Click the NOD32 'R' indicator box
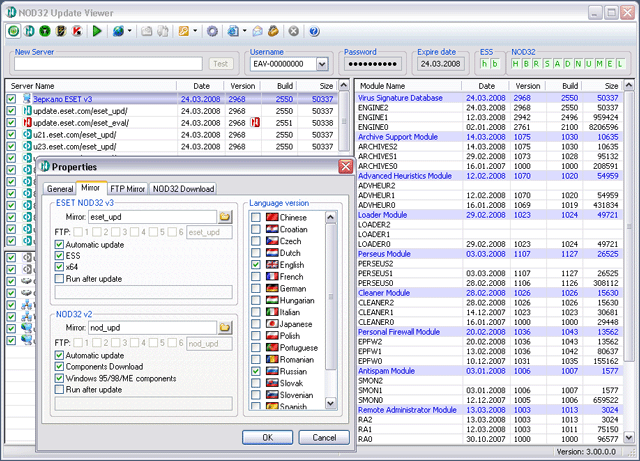Screen dimensions: 640x461 coord(536,64)
